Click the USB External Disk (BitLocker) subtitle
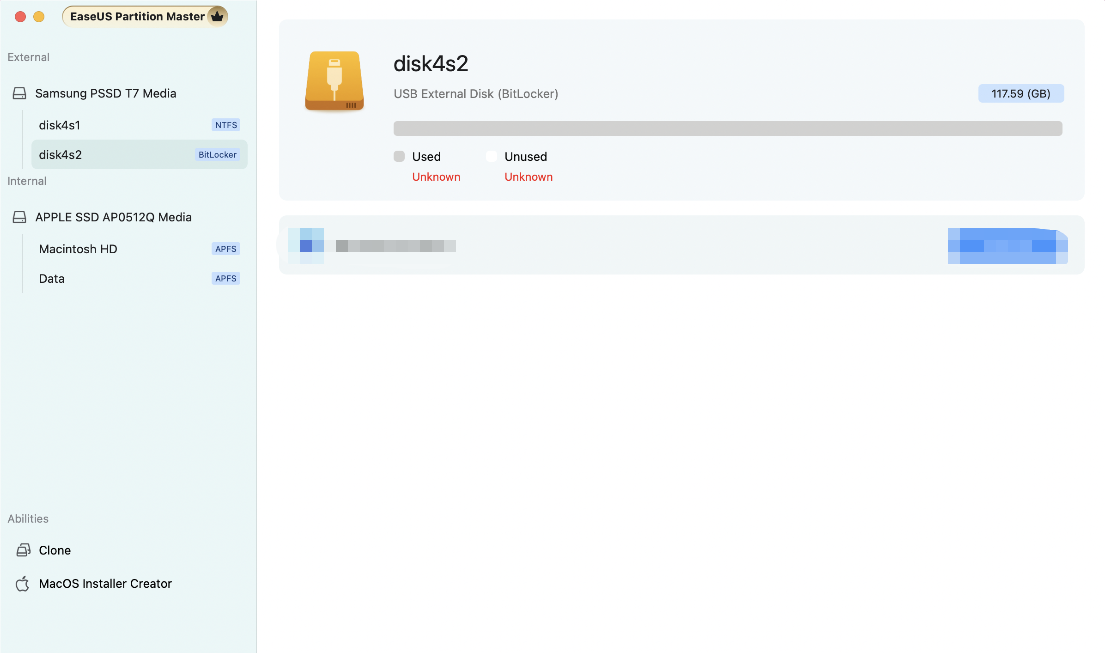This screenshot has height=653, width=1105. coord(476,94)
